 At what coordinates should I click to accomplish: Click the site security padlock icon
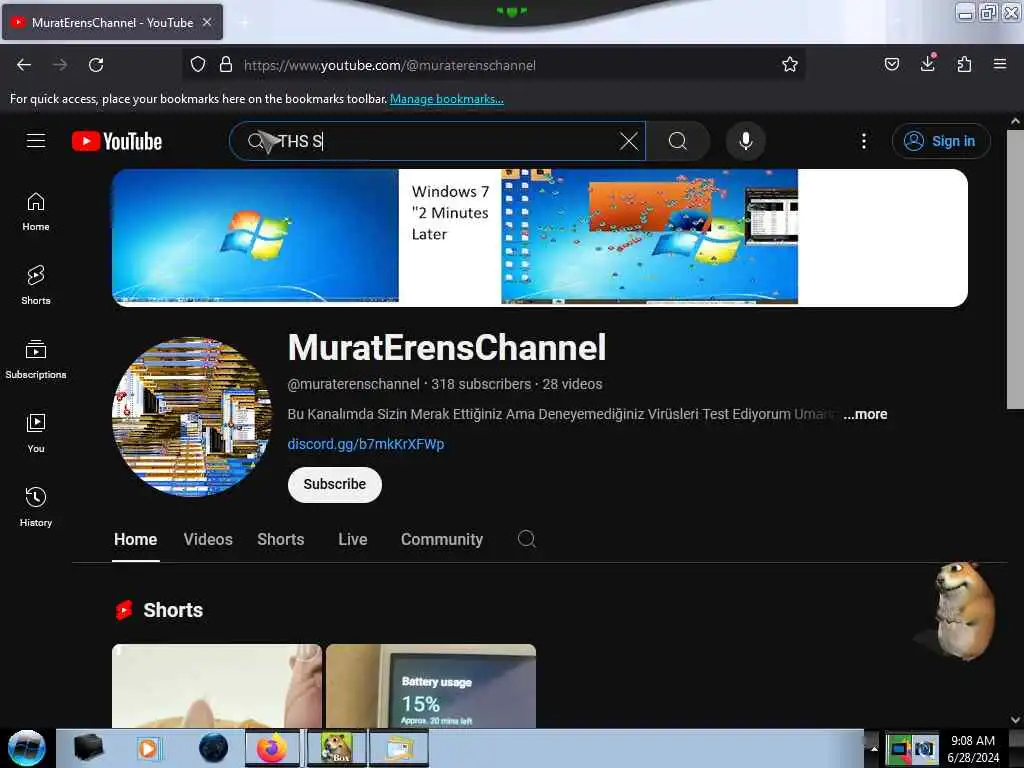coord(226,65)
